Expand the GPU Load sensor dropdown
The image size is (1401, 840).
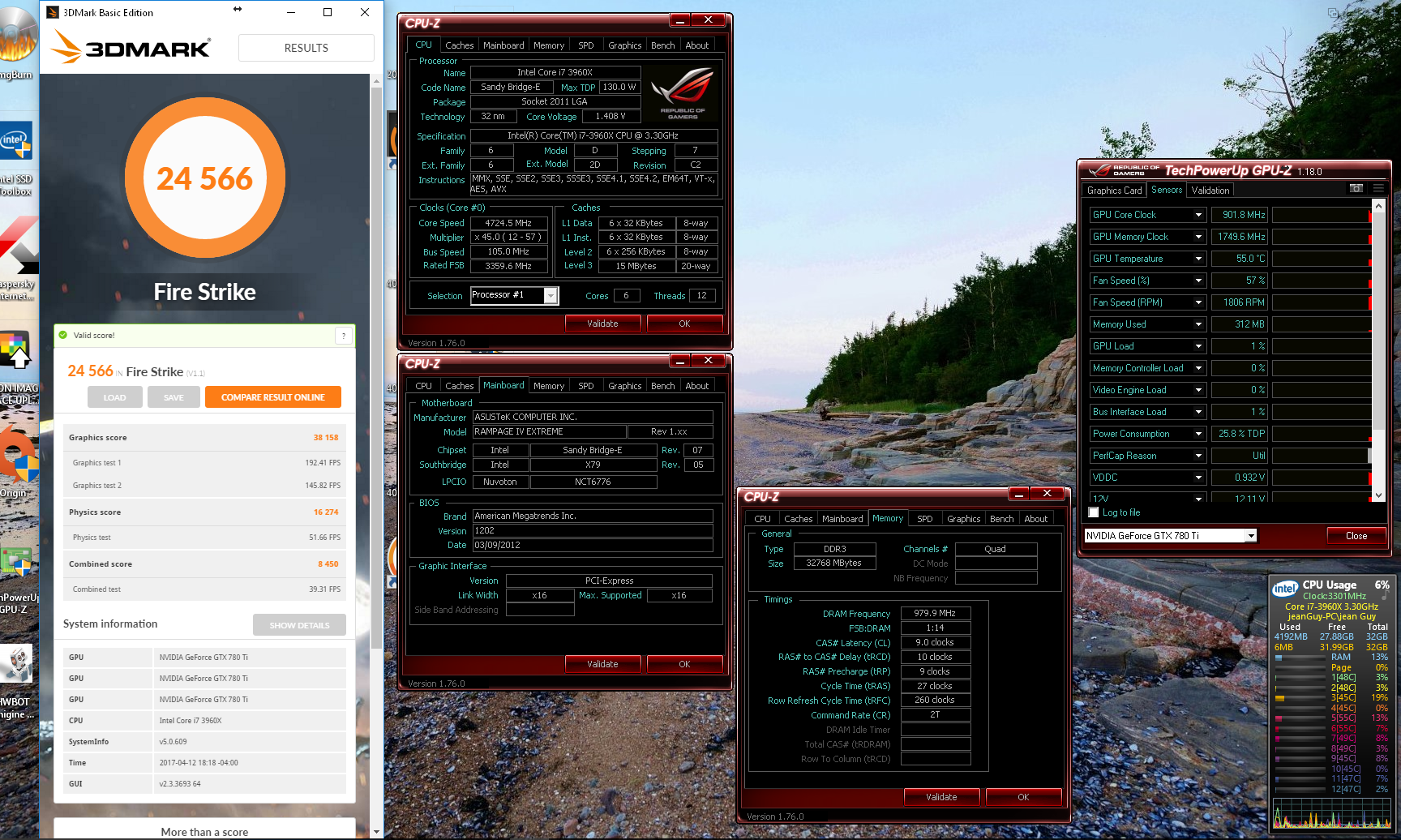point(1198,346)
